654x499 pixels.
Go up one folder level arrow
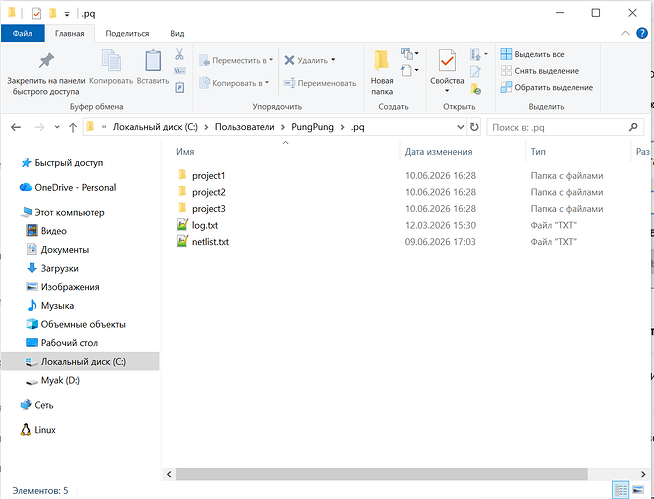coord(73,127)
